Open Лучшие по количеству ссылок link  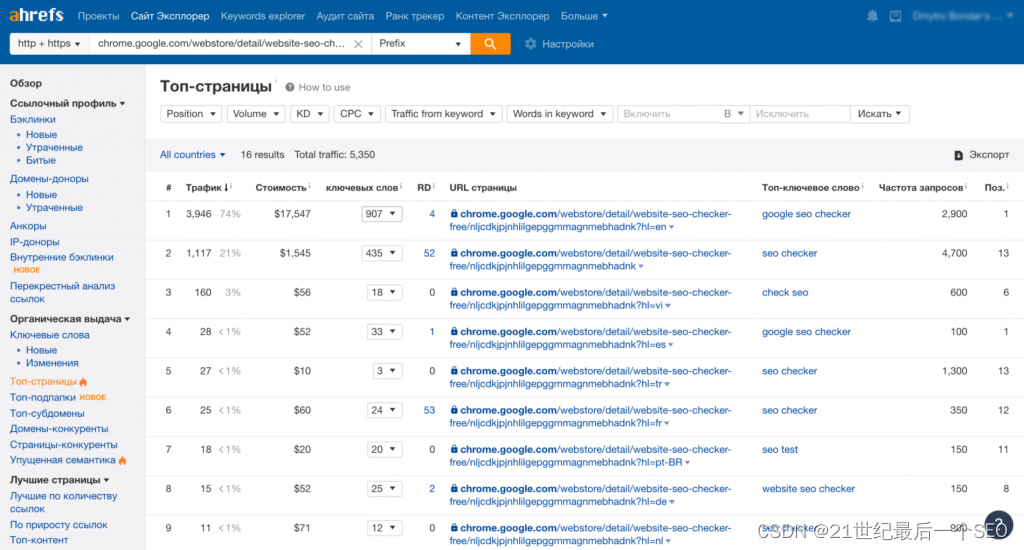[x=63, y=502]
